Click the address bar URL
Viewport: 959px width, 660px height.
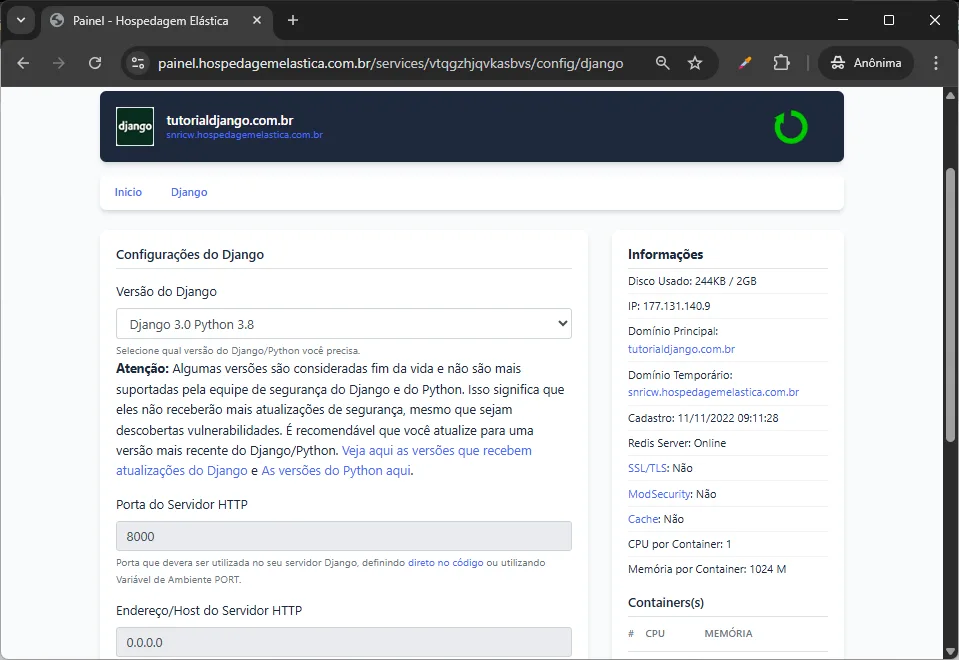[390, 63]
